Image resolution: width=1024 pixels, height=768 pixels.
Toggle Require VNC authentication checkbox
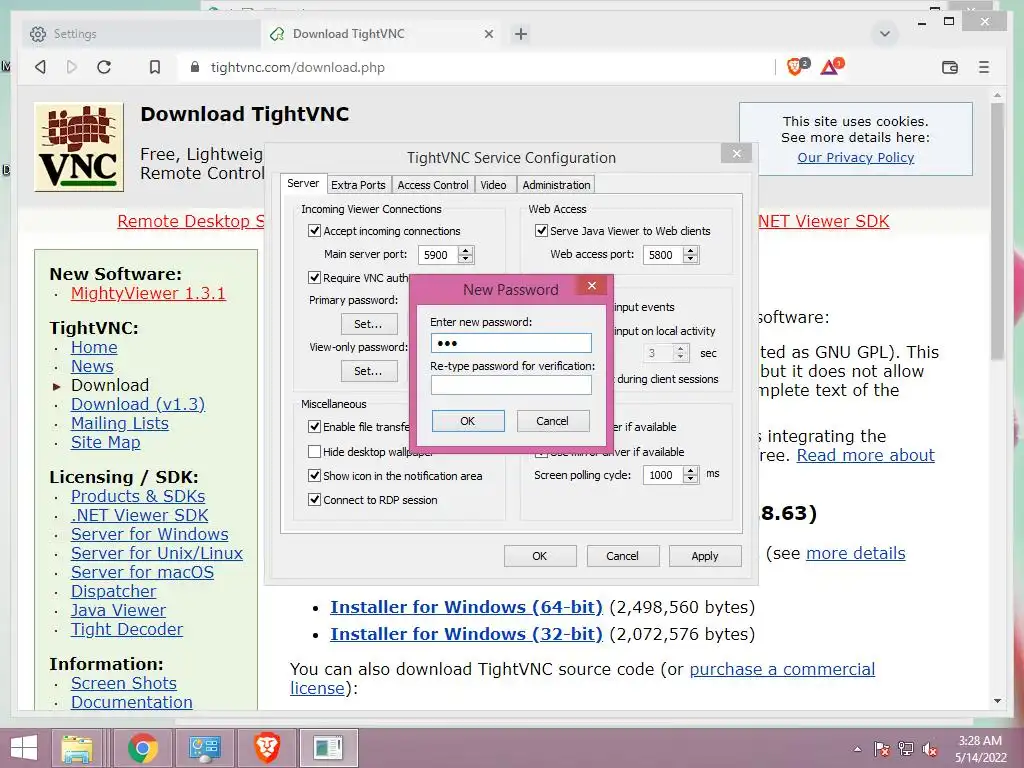(314, 278)
